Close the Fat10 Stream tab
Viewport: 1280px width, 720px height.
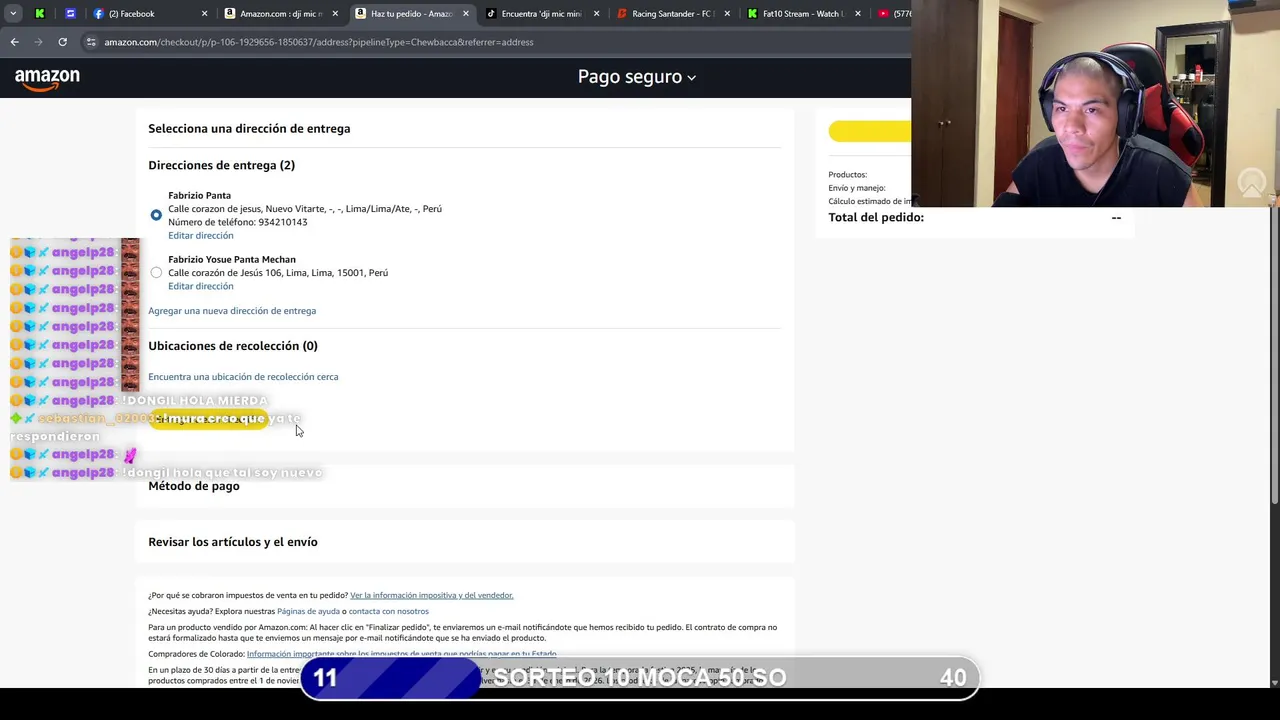point(857,14)
